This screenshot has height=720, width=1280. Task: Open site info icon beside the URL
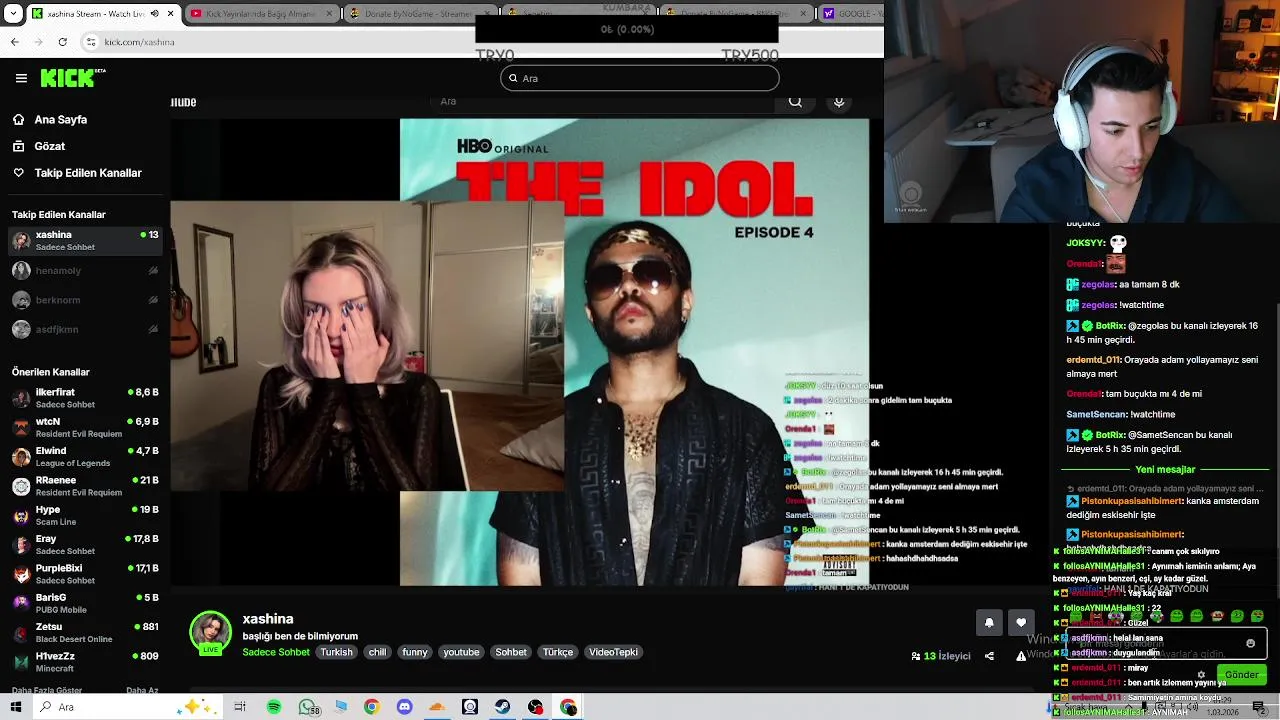tap(91, 42)
